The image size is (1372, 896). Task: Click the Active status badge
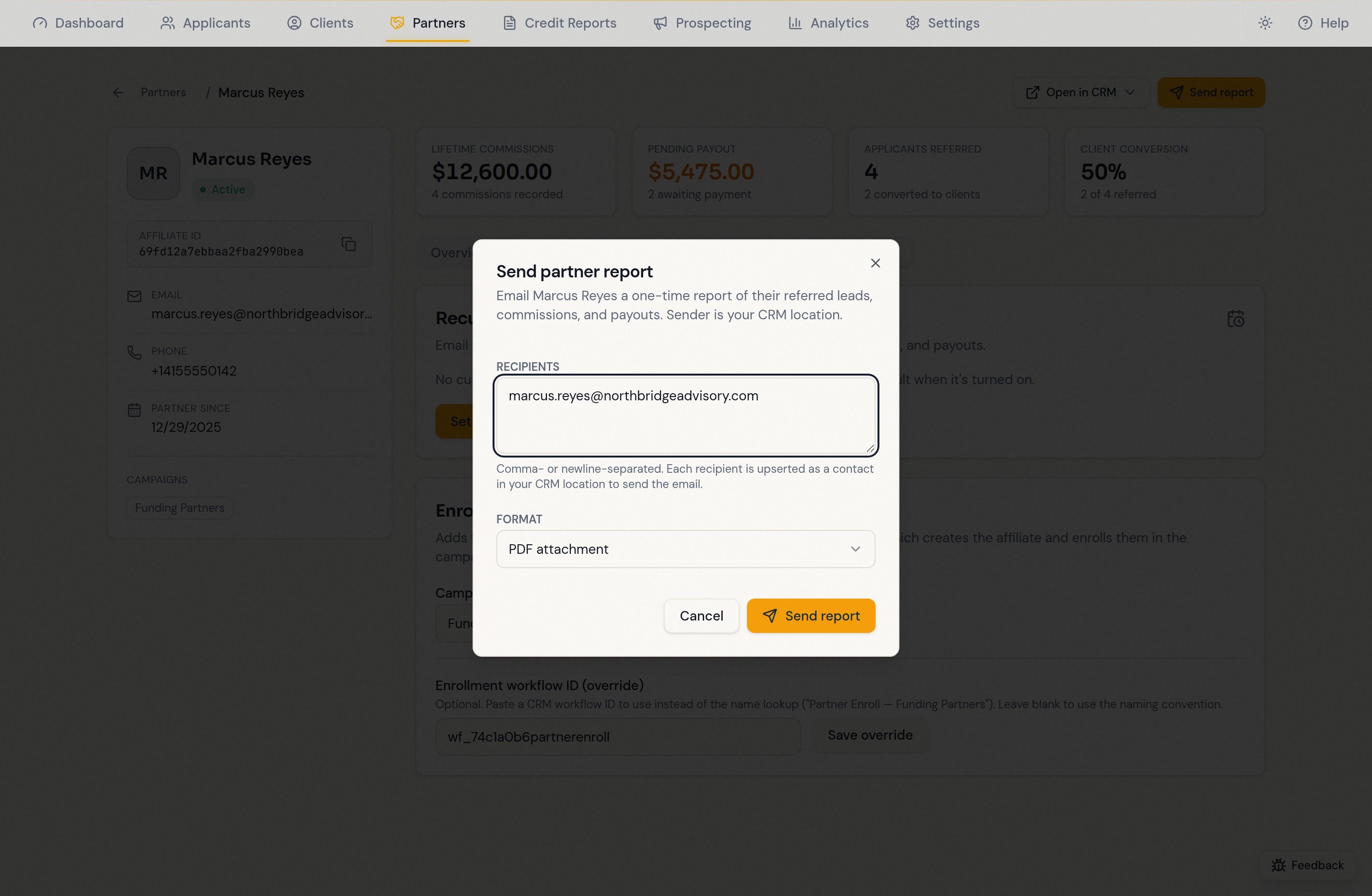[x=222, y=189]
